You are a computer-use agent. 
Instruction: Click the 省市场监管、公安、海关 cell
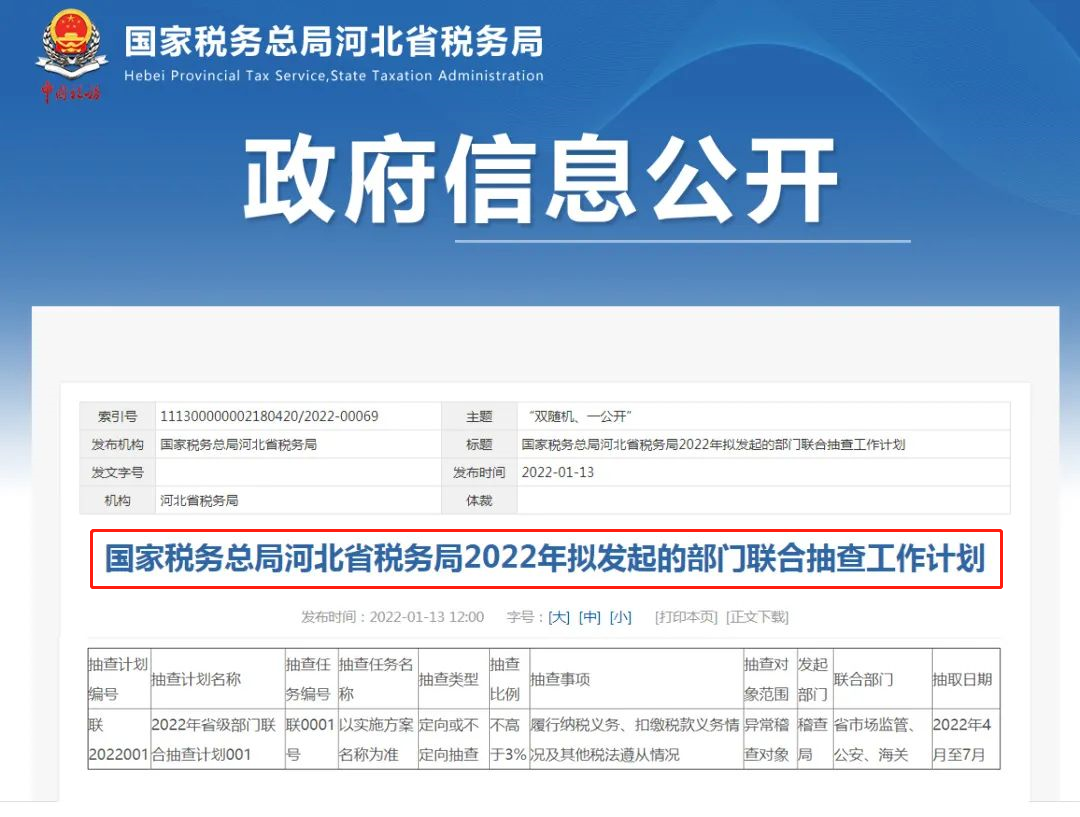[882, 740]
